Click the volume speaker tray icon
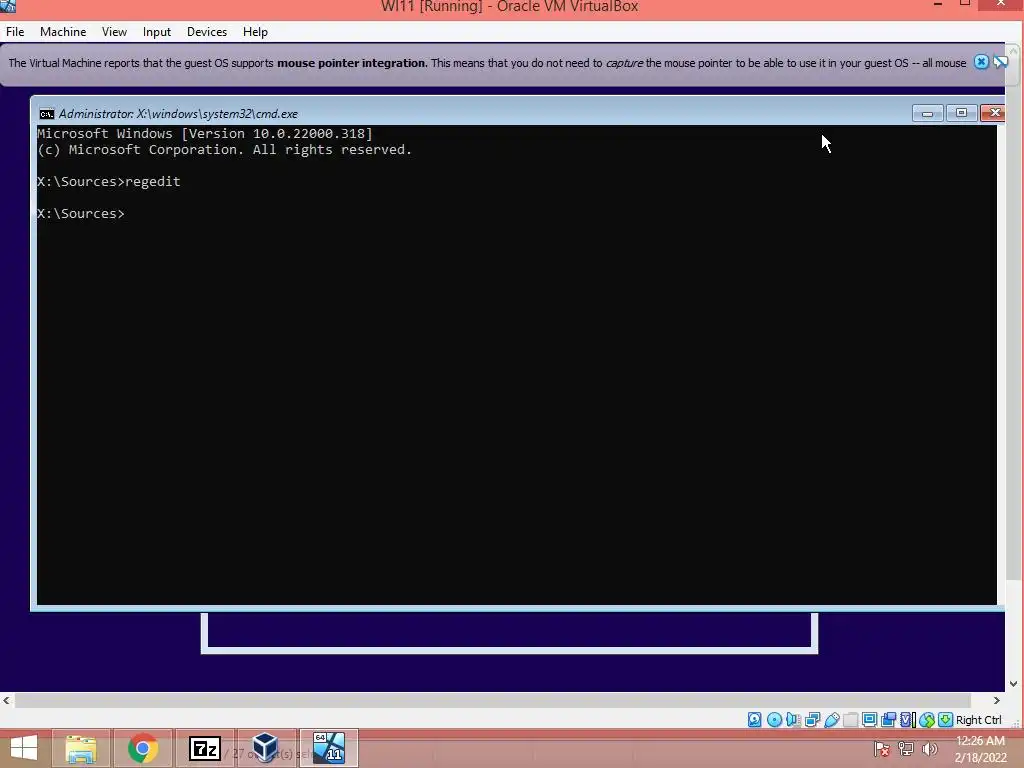 [930, 749]
